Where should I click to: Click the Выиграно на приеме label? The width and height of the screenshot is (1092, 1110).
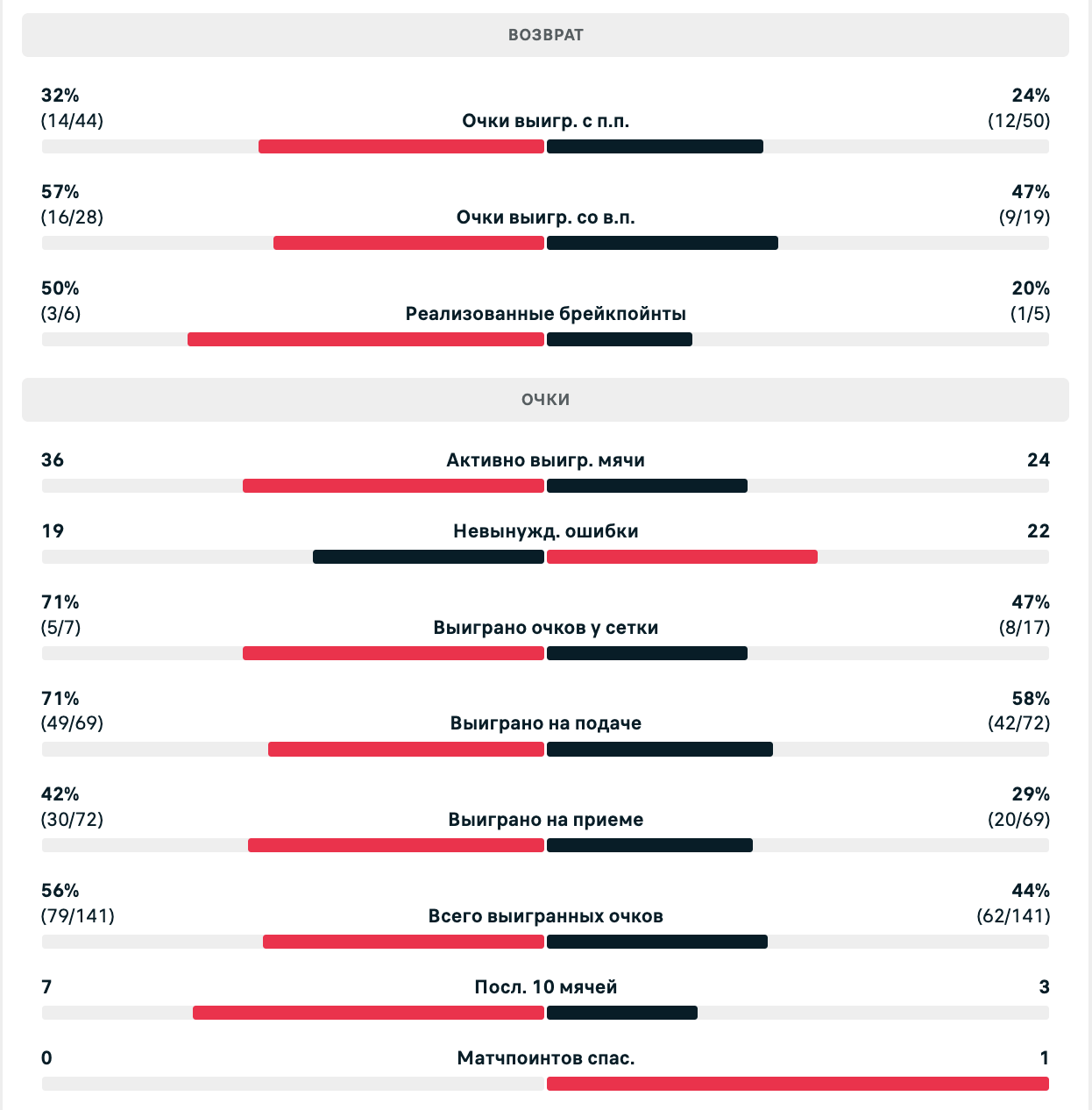pyautogui.click(x=545, y=820)
